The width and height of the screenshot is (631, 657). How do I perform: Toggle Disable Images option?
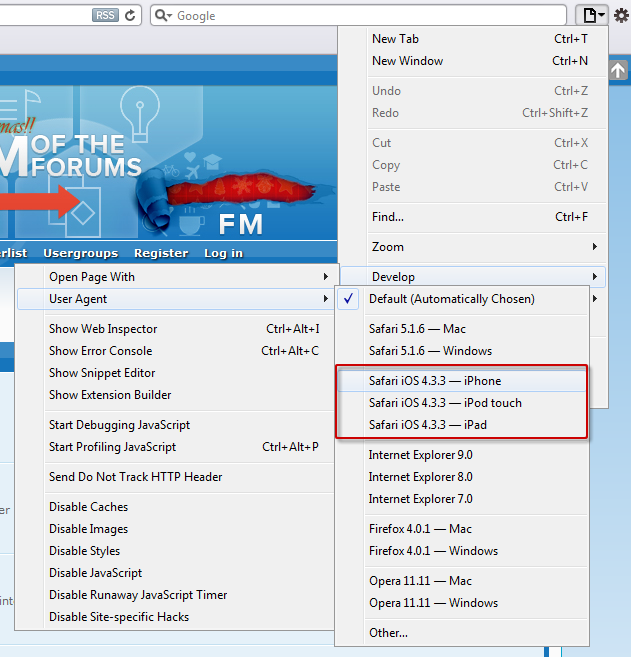tap(176, 529)
